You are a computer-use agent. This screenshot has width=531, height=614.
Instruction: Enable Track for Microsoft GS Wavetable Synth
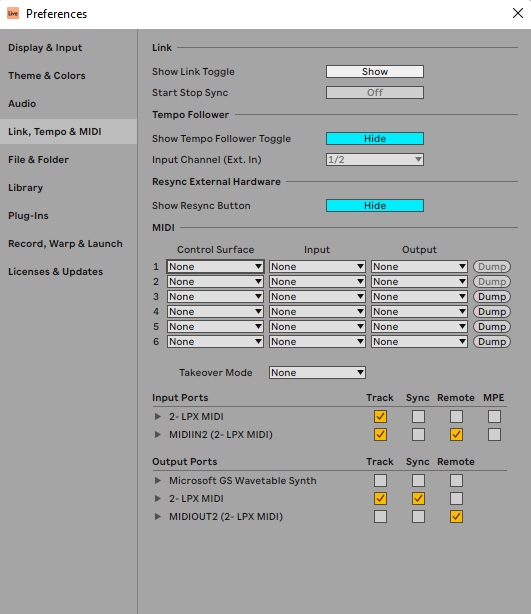[380, 480]
